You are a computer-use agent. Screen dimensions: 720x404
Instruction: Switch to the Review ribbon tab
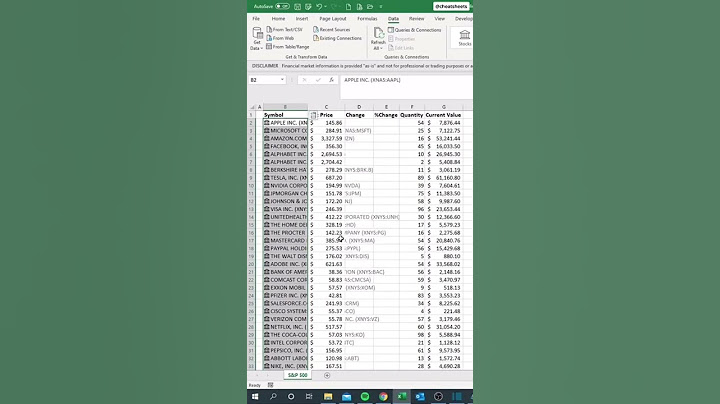(x=416, y=18)
